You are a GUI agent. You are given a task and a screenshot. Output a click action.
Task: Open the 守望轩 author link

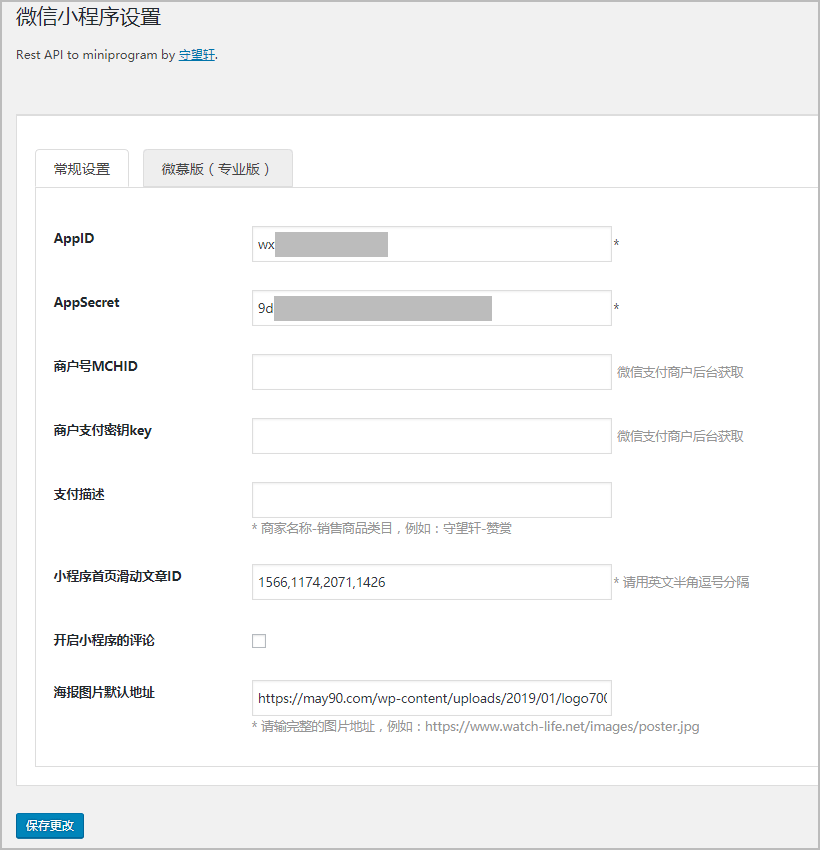(196, 56)
